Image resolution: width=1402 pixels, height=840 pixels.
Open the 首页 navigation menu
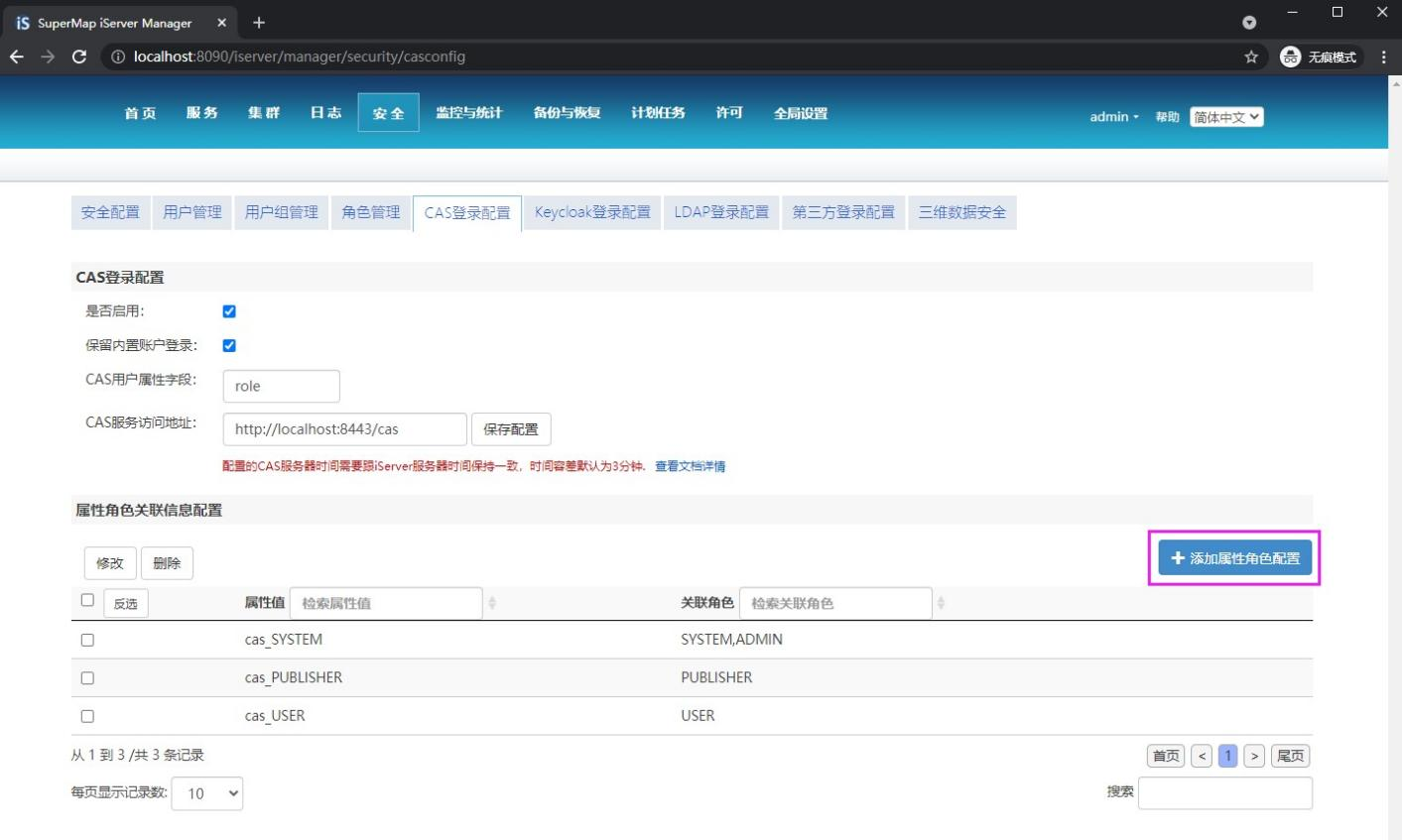(140, 113)
